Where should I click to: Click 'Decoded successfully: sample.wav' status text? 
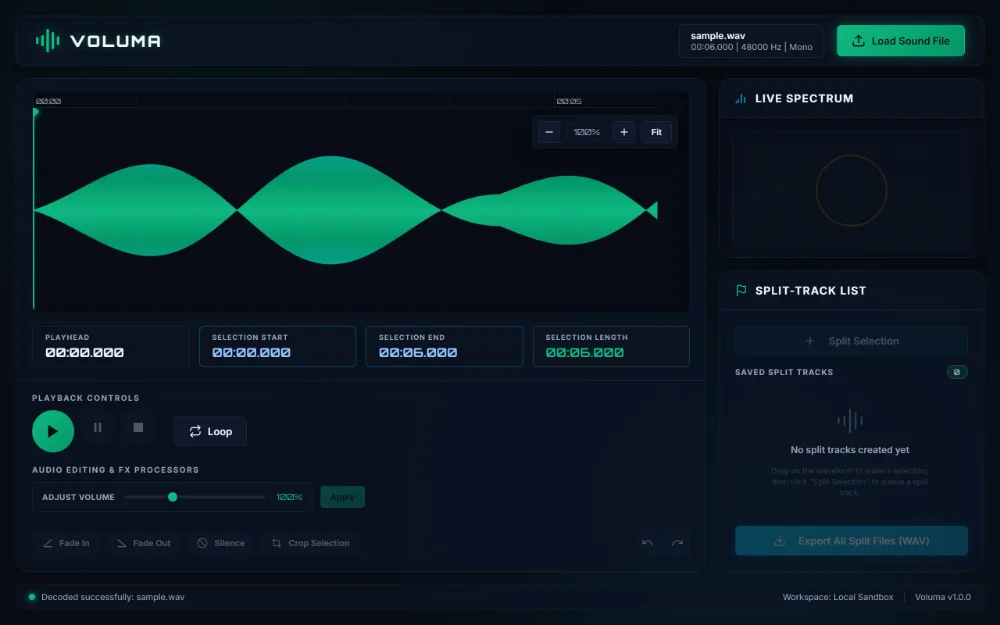click(113, 597)
